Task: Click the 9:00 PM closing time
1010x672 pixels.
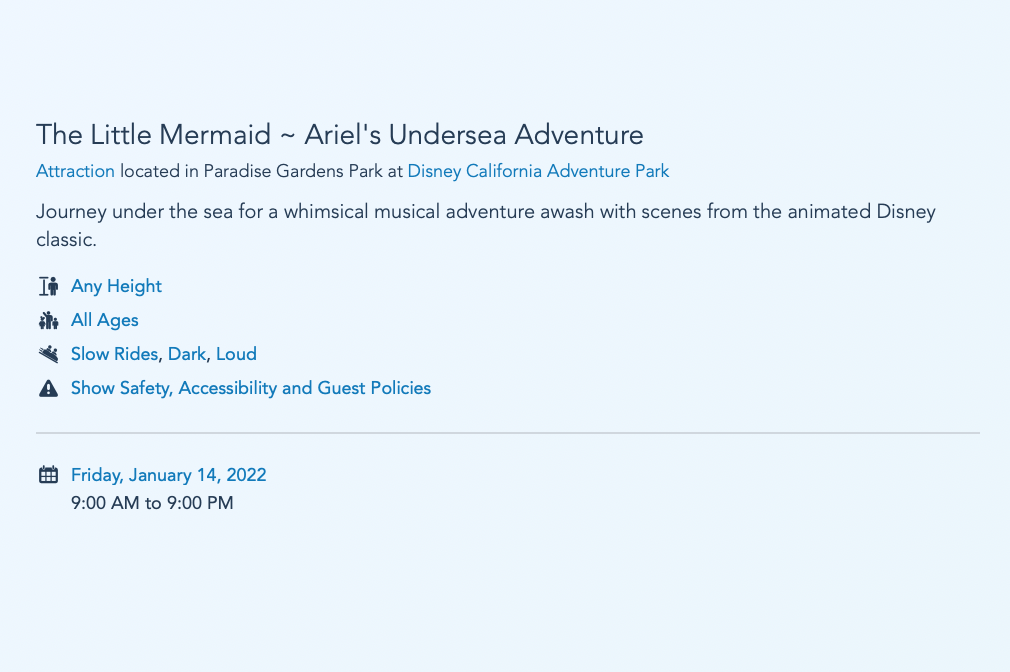Action: tap(199, 503)
